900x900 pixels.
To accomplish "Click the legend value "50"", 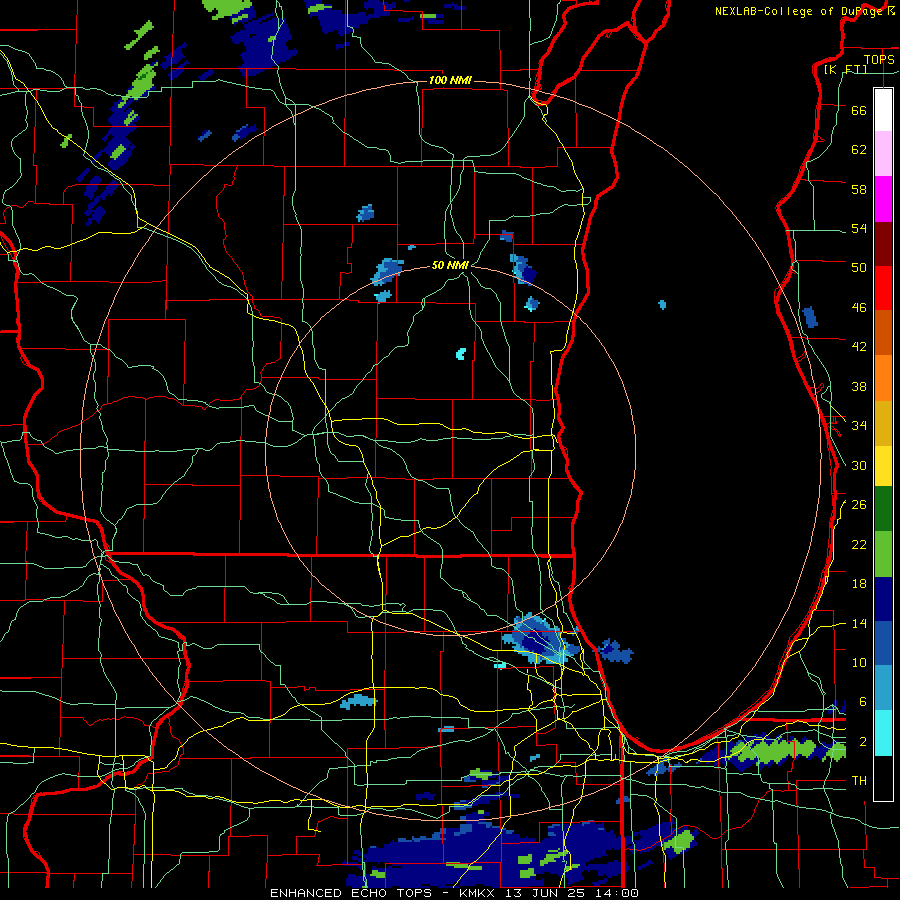I will pyautogui.click(x=859, y=268).
